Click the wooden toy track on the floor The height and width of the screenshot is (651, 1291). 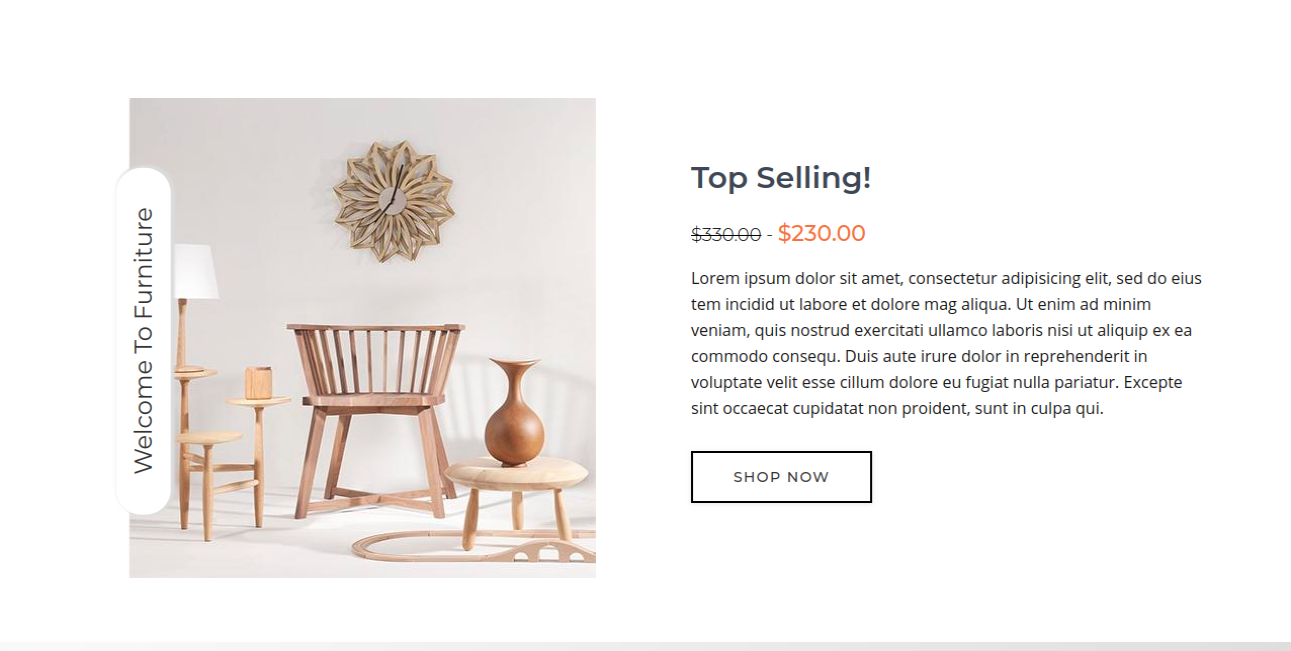coord(470,547)
